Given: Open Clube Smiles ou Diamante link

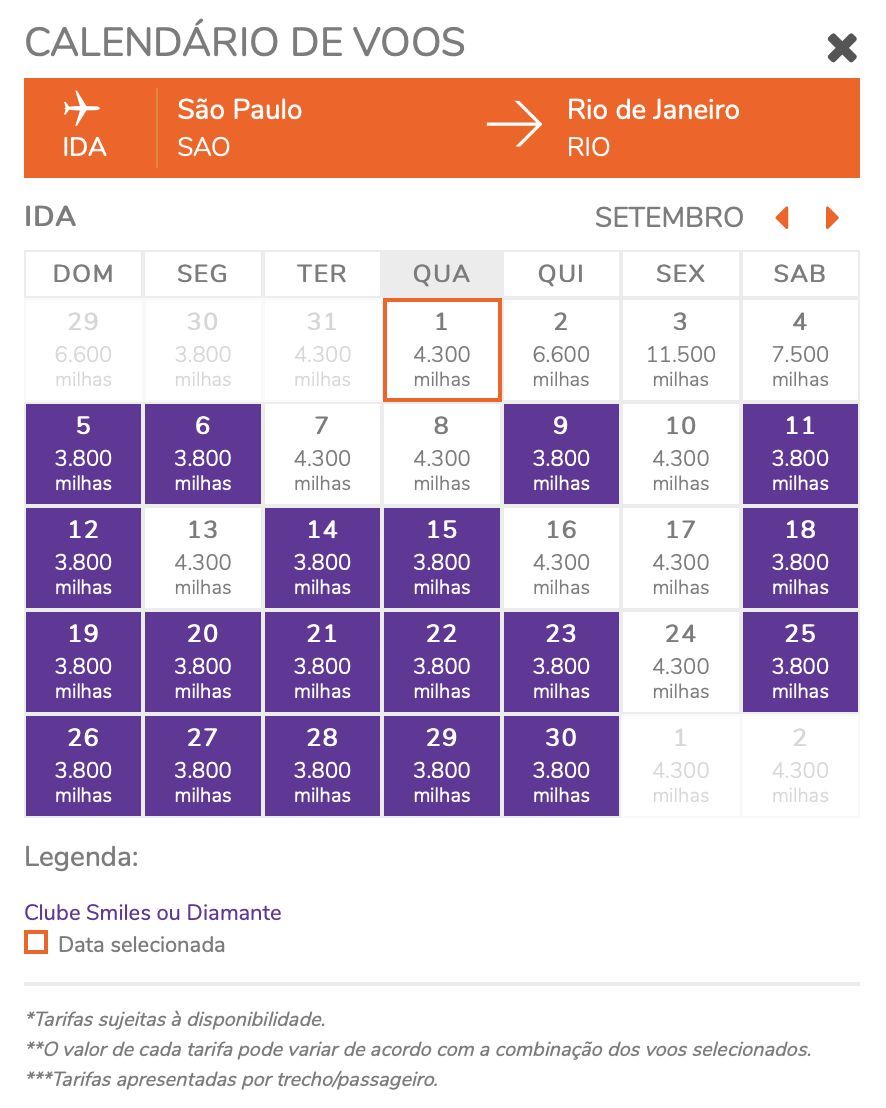Looking at the screenshot, I should pos(153,912).
